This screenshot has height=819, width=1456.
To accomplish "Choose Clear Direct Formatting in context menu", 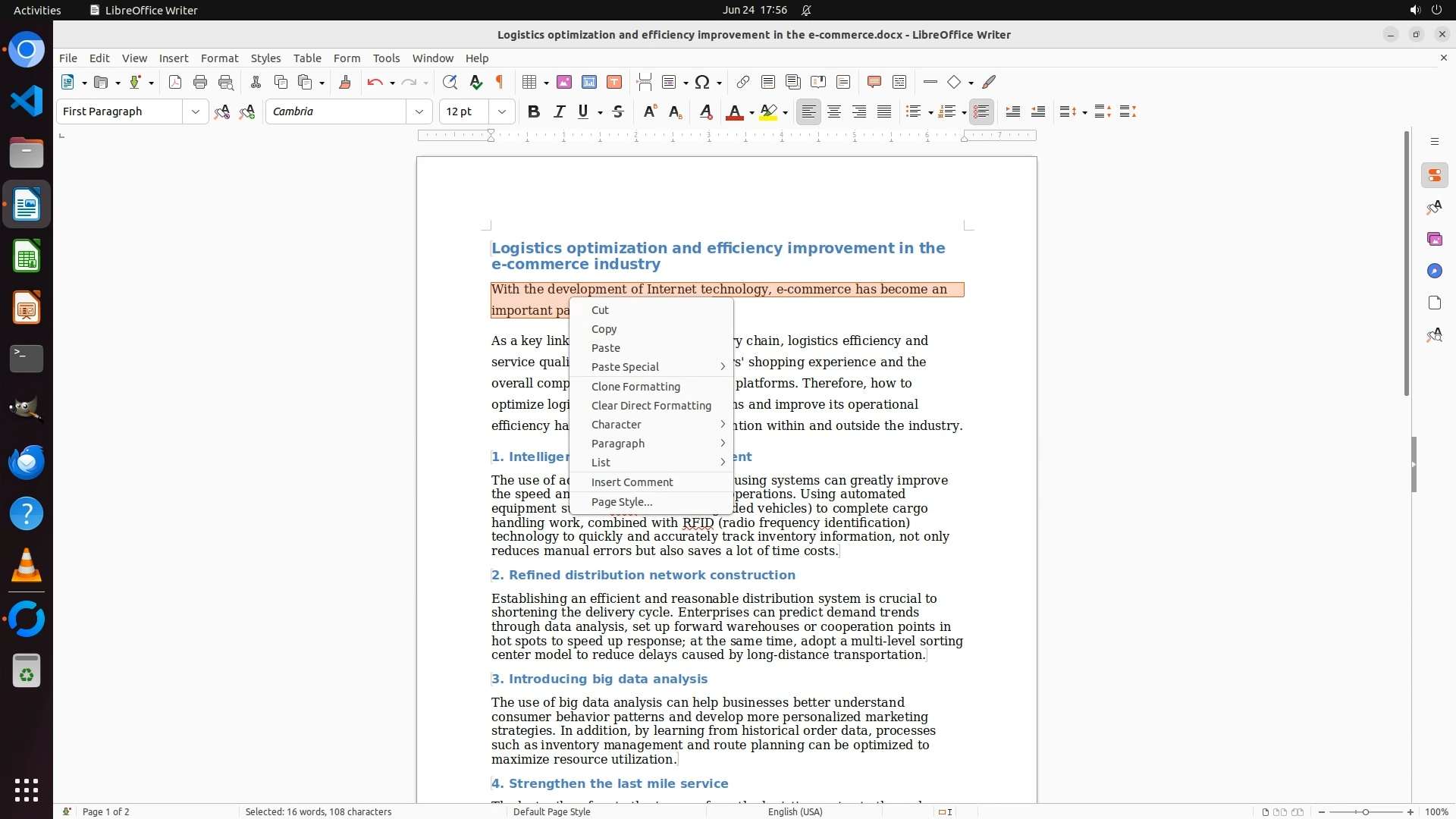I will (x=651, y=406).
